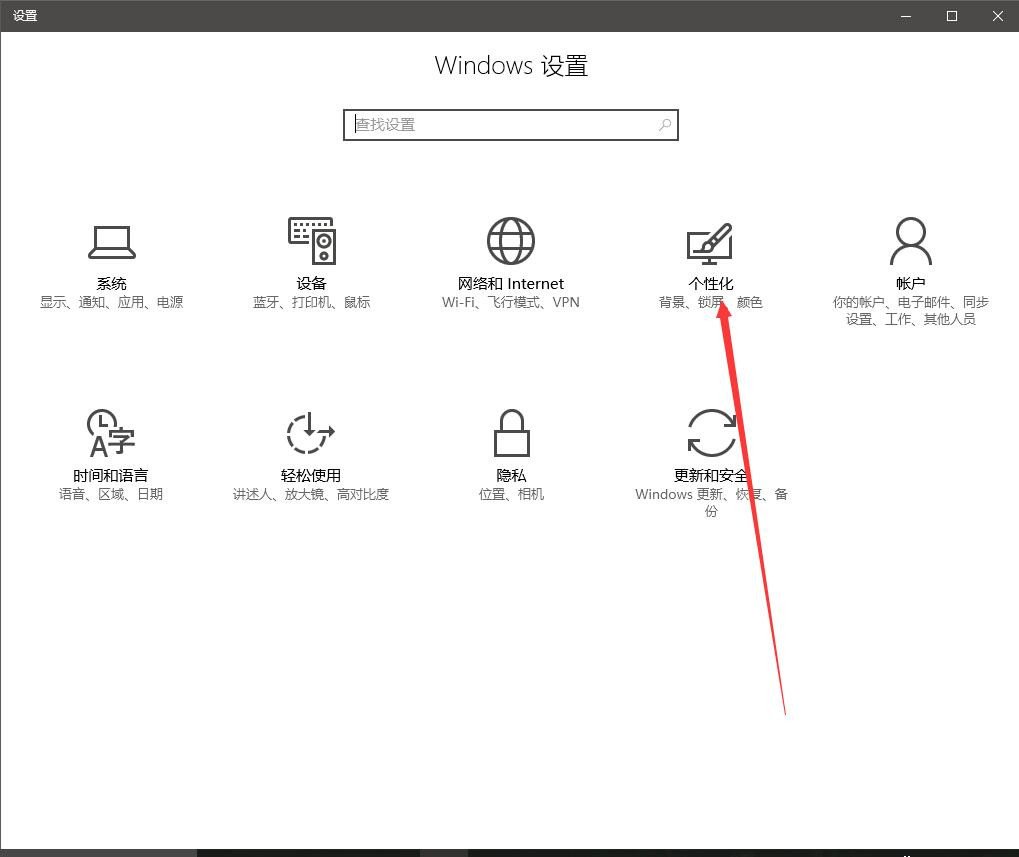Click the Wi-Fi、飞行模式、VPN description text
The height and width of the screenshot is (857, 1019).
[510, 301]
